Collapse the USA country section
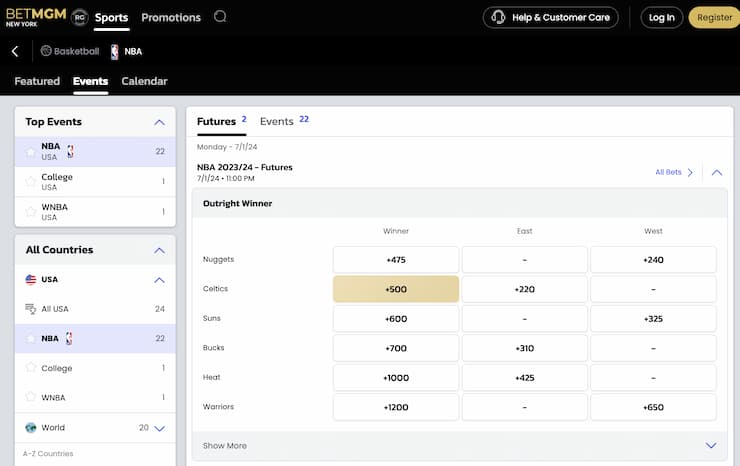740x466 pixels. 160,280
